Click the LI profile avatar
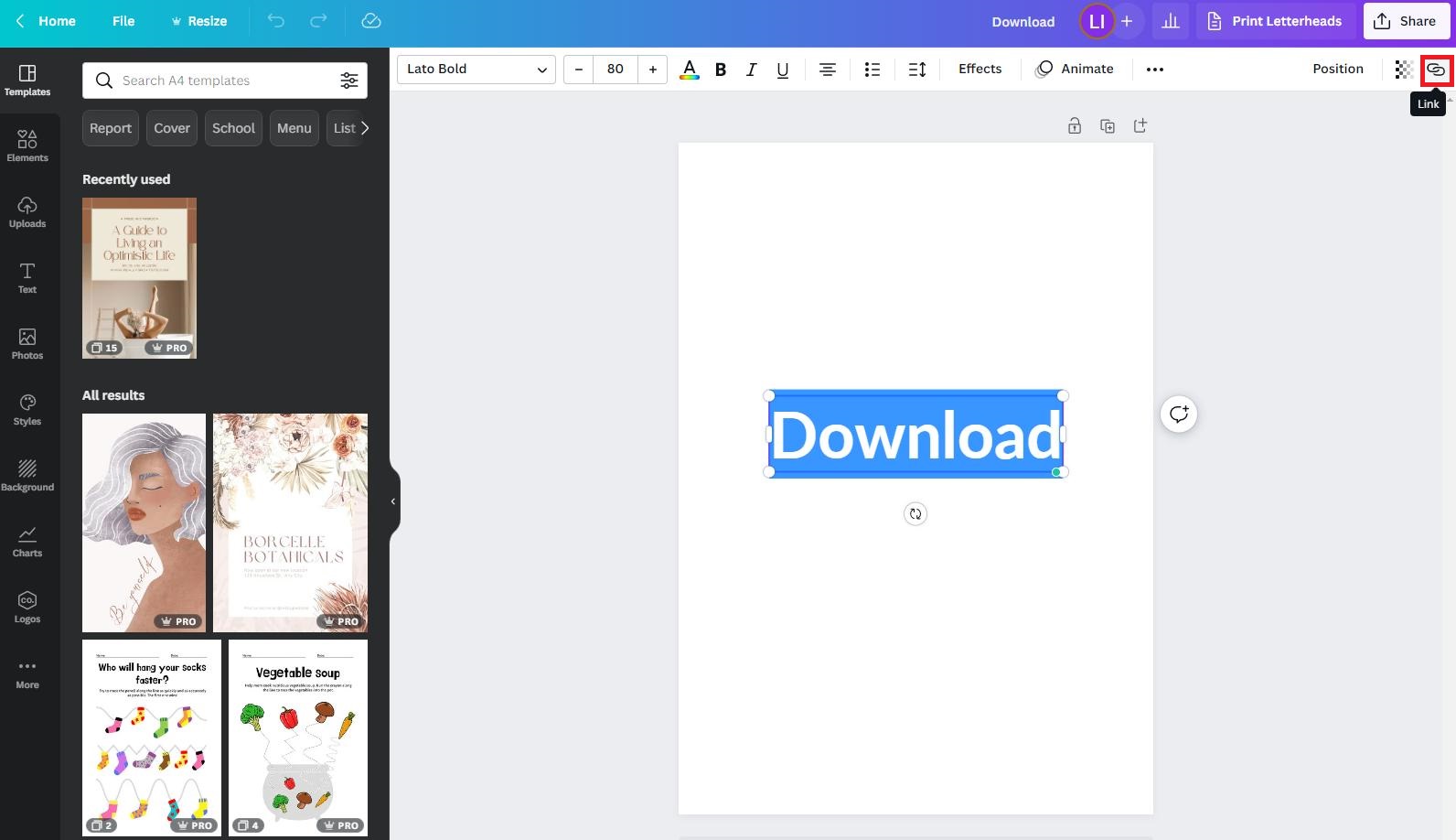The width and height of the screenshot is (1456, 840). [1097, 21]
